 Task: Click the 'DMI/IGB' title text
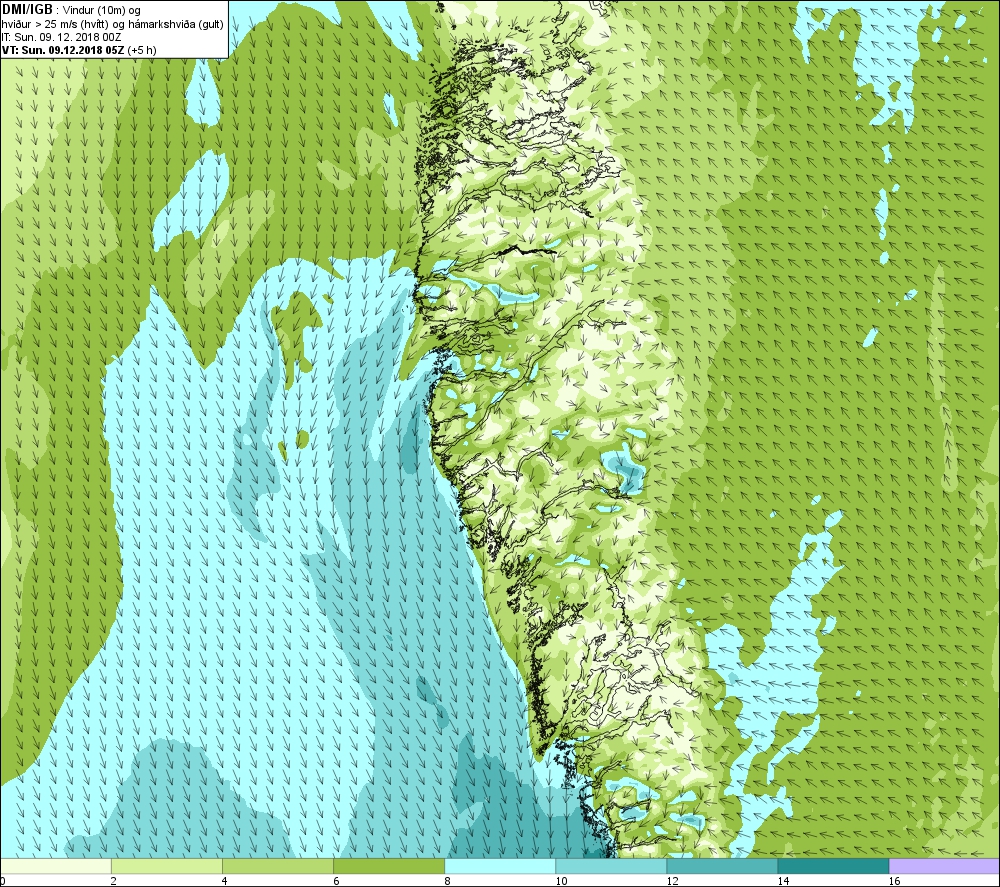point(27,10)
